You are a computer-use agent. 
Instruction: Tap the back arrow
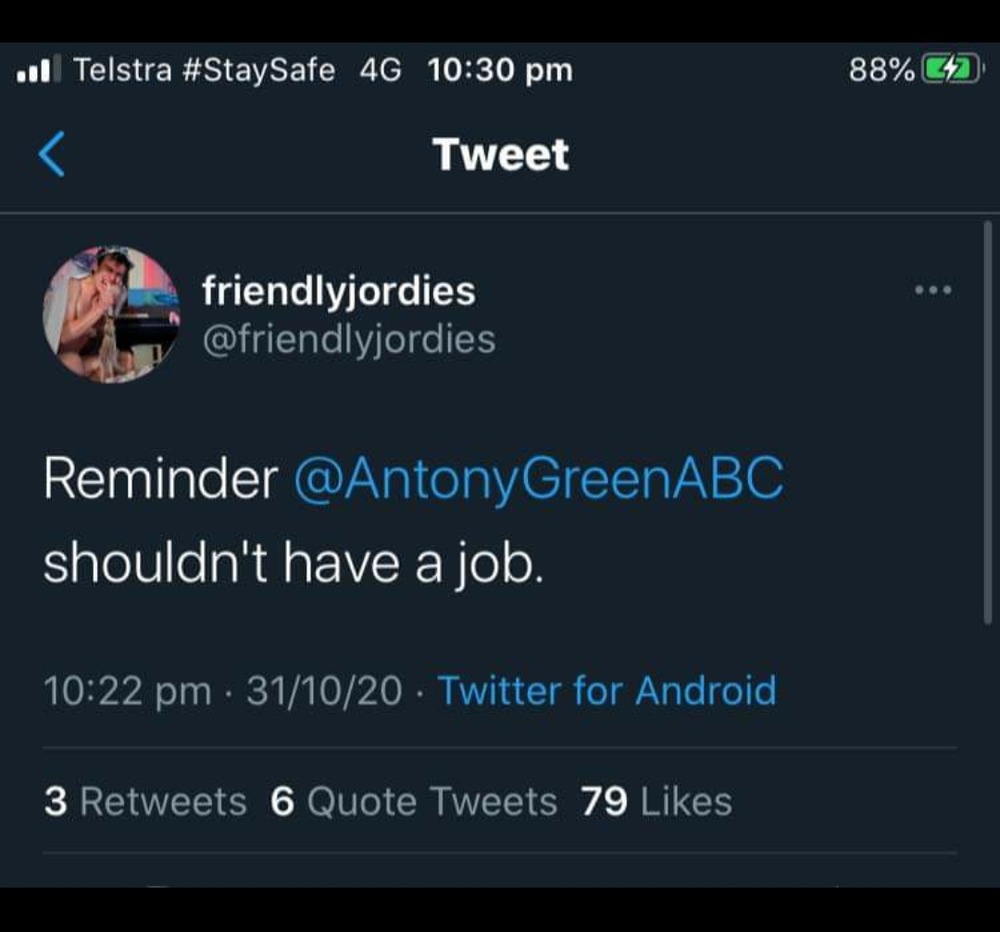(x=52, y=155)
